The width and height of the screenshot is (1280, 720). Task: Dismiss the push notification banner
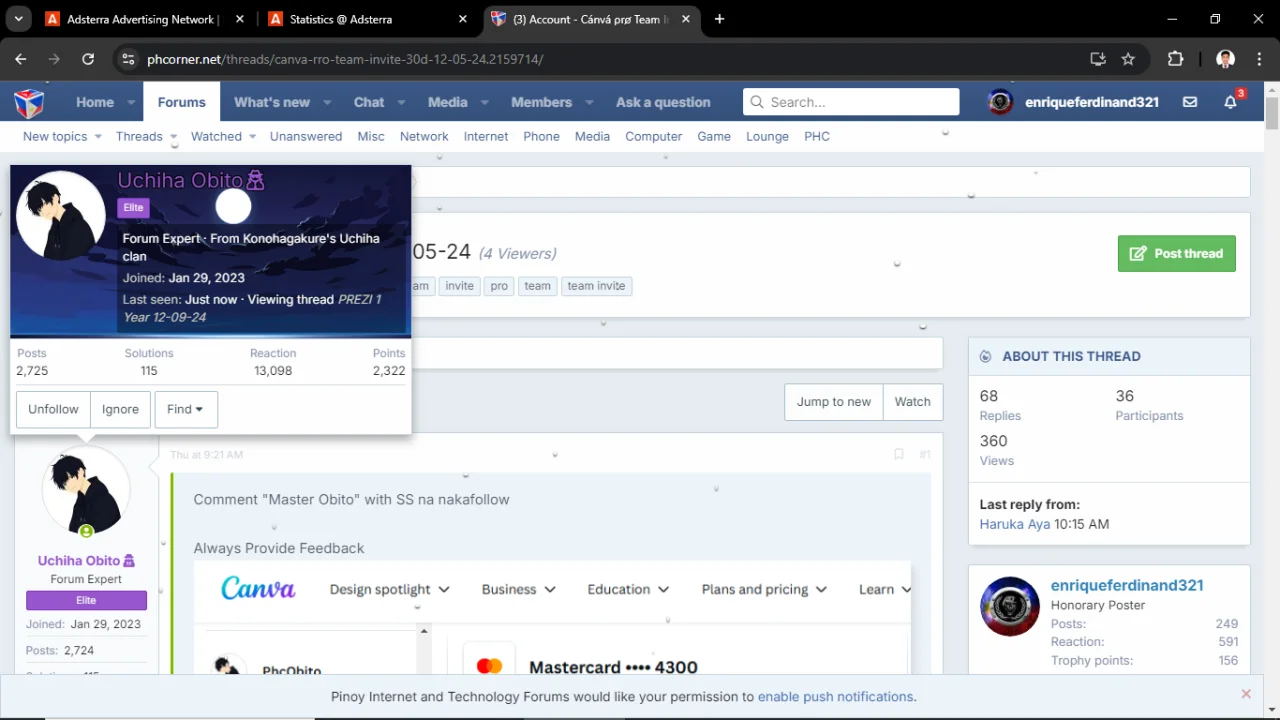point(1246,694)
